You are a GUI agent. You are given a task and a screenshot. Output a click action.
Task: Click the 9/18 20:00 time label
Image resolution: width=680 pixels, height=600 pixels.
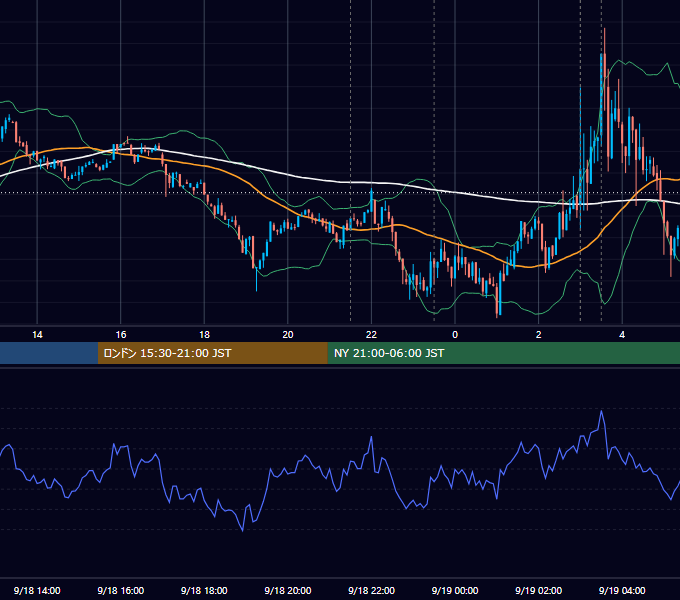[x=288, y=590]
